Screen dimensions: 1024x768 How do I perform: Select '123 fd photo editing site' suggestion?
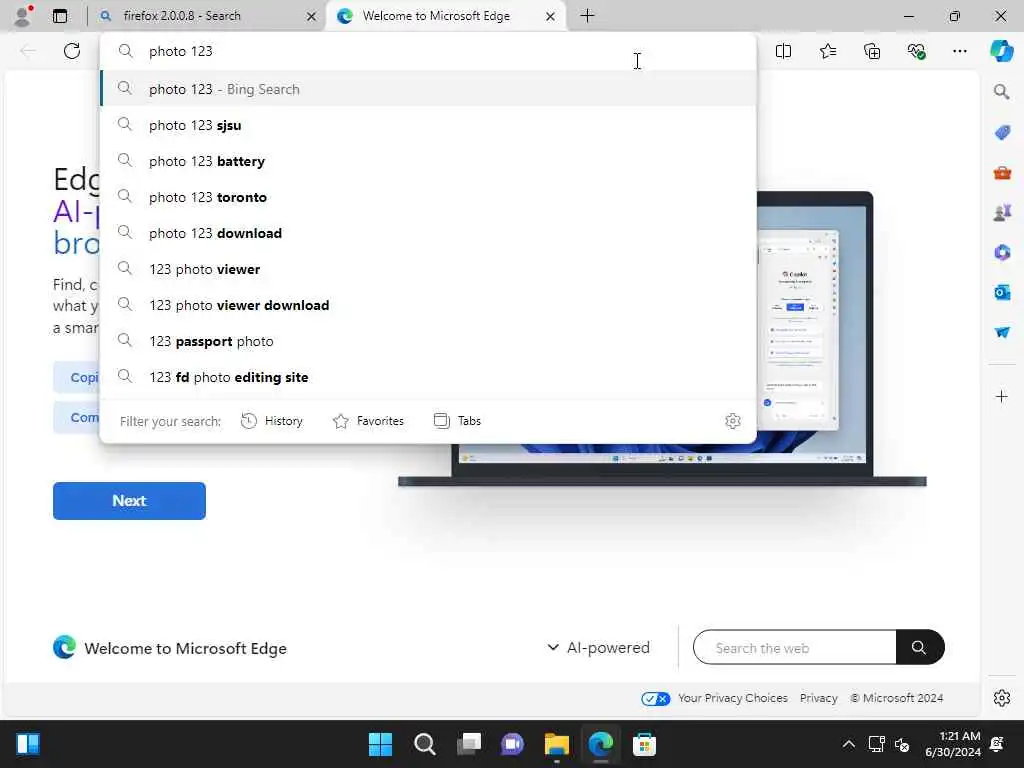click(428, 376)
